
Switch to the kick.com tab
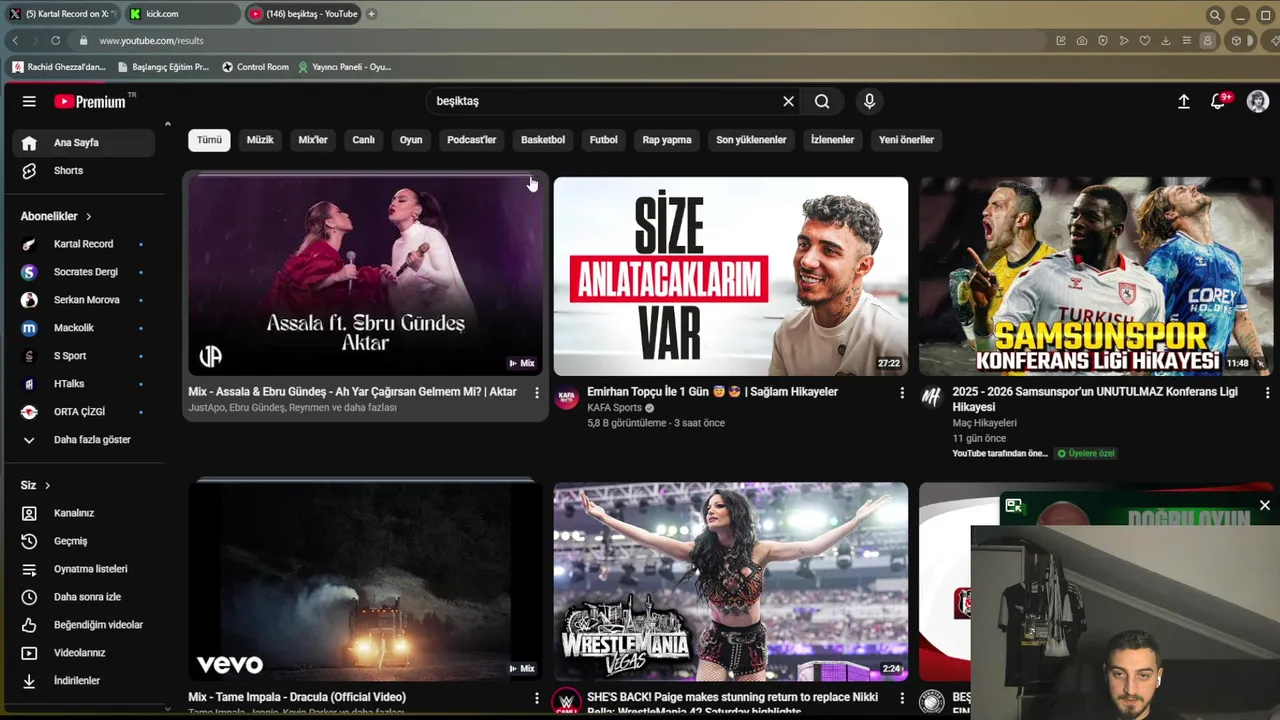click(182, 14)
